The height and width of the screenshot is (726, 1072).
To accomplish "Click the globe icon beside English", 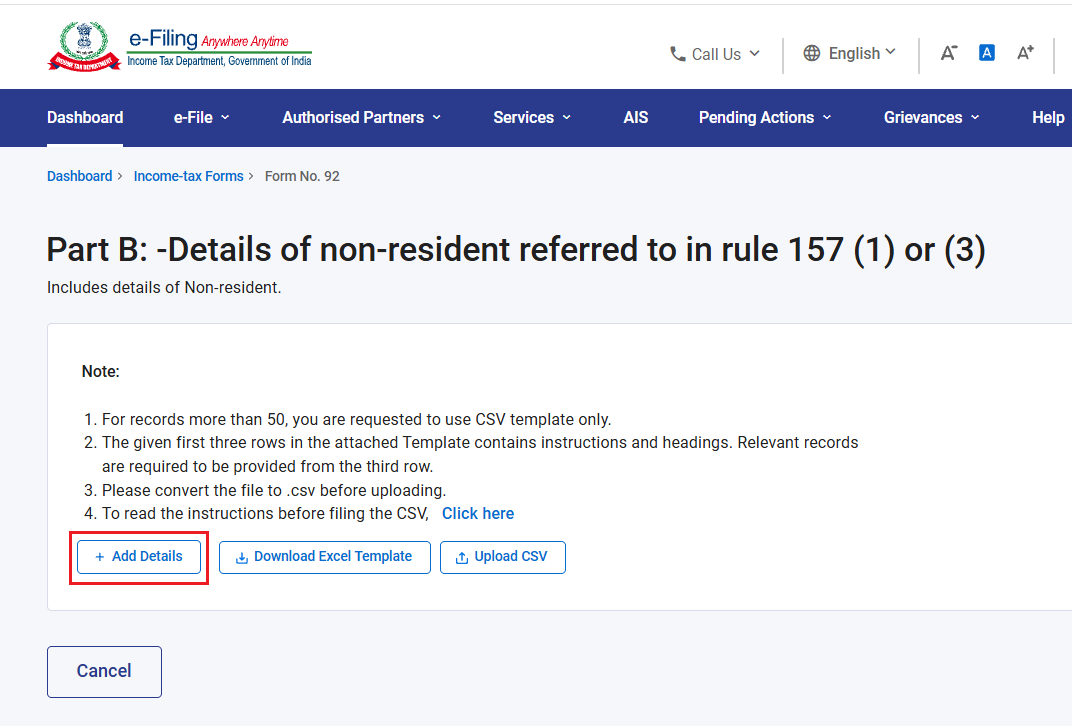I will click(x=812, y=53).
